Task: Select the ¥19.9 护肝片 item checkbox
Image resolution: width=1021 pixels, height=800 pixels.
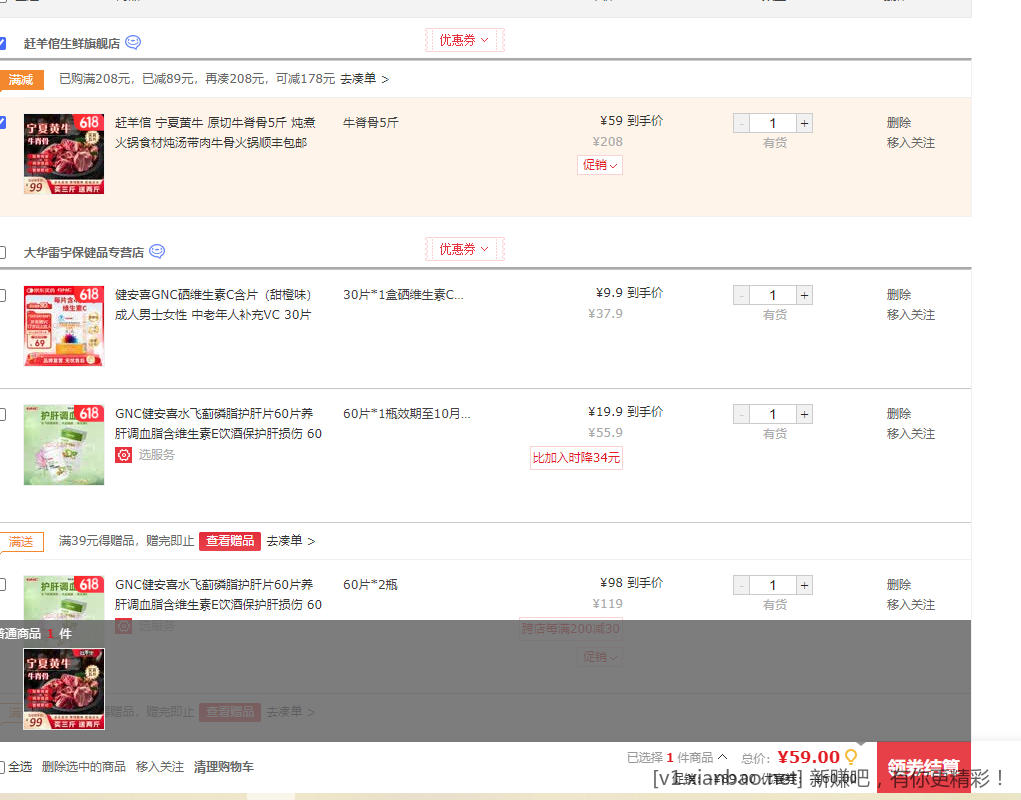Action: point(2,414)
